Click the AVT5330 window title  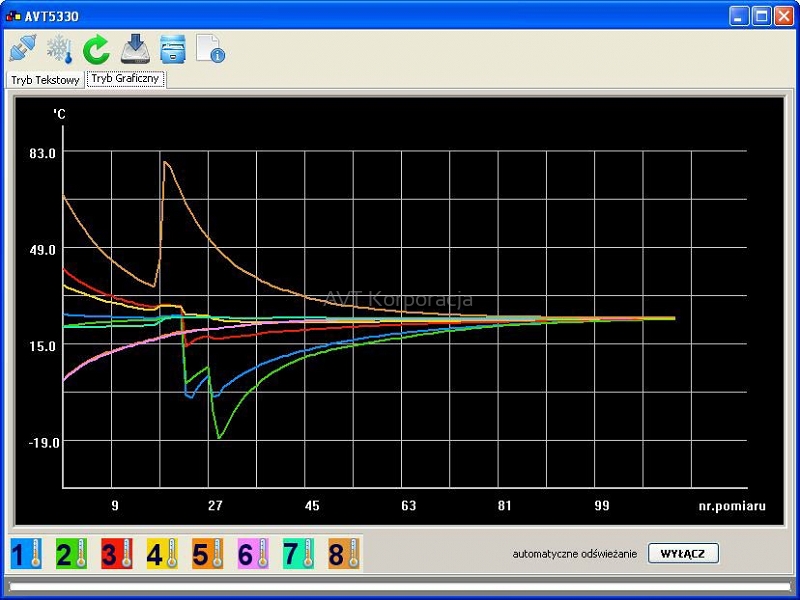(x=52, y=16)
